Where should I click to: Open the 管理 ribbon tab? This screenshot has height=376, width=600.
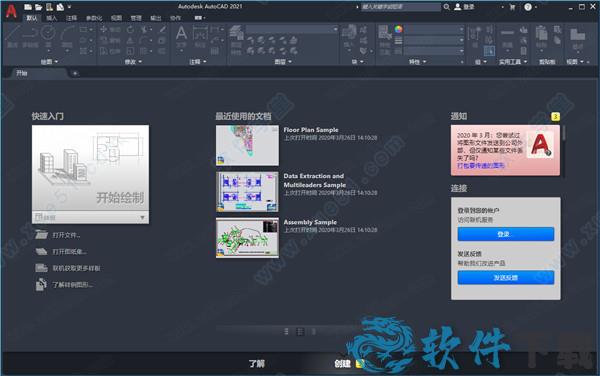136,18
